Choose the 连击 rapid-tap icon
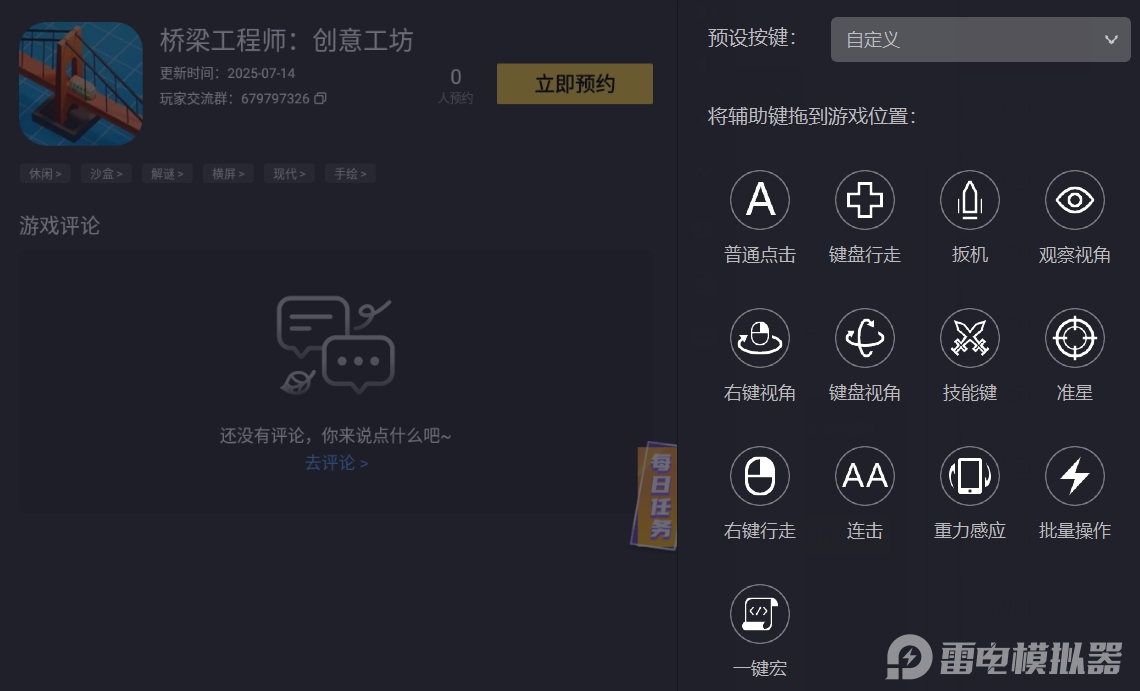This screenshot has width=1140, height=691. [x=864, y=475]
